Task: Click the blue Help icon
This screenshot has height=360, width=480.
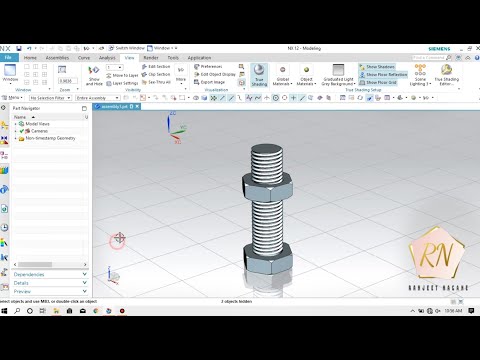Action: tap(477, 58)
